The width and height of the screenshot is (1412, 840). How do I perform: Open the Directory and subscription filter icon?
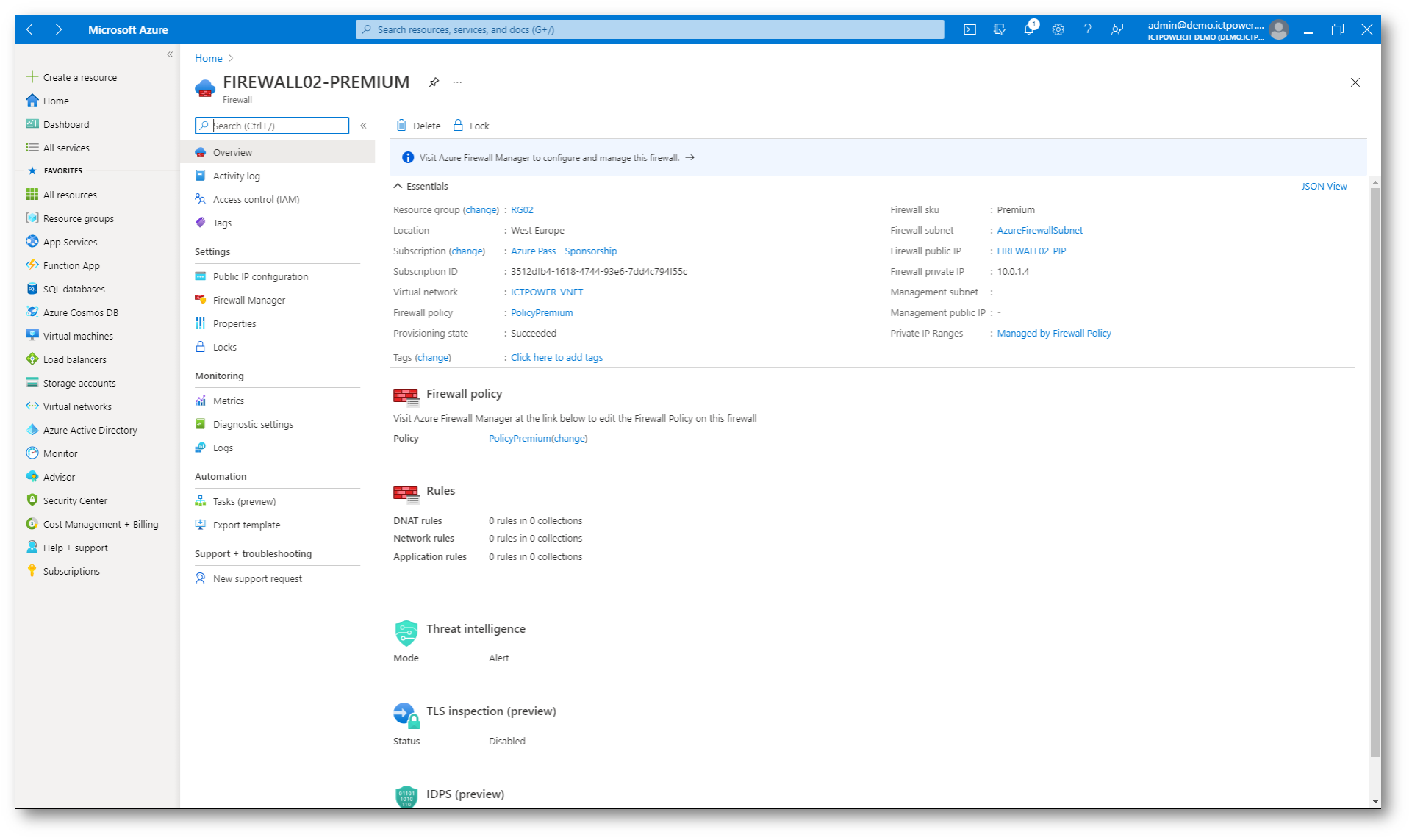coord(999,29)
